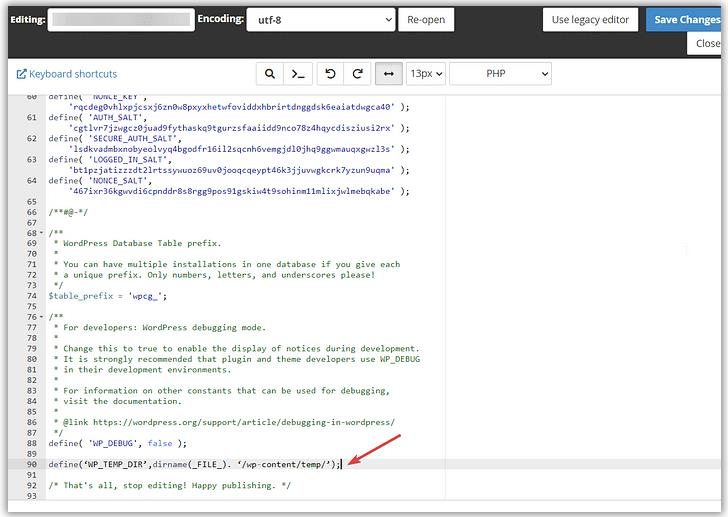Click Use legacy editor button
Viewport: 728px width, 517px height.
(x=590, y=20)
